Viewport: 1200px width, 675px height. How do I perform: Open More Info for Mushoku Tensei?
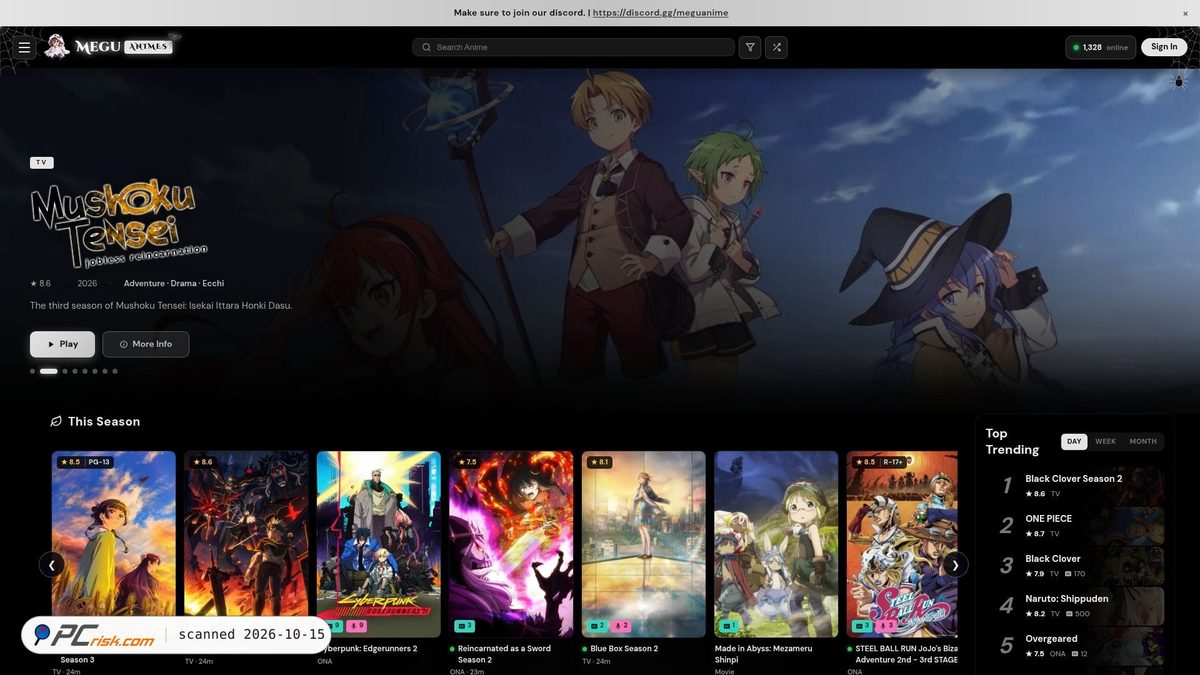pyautogui.click(x=146, y=344)
